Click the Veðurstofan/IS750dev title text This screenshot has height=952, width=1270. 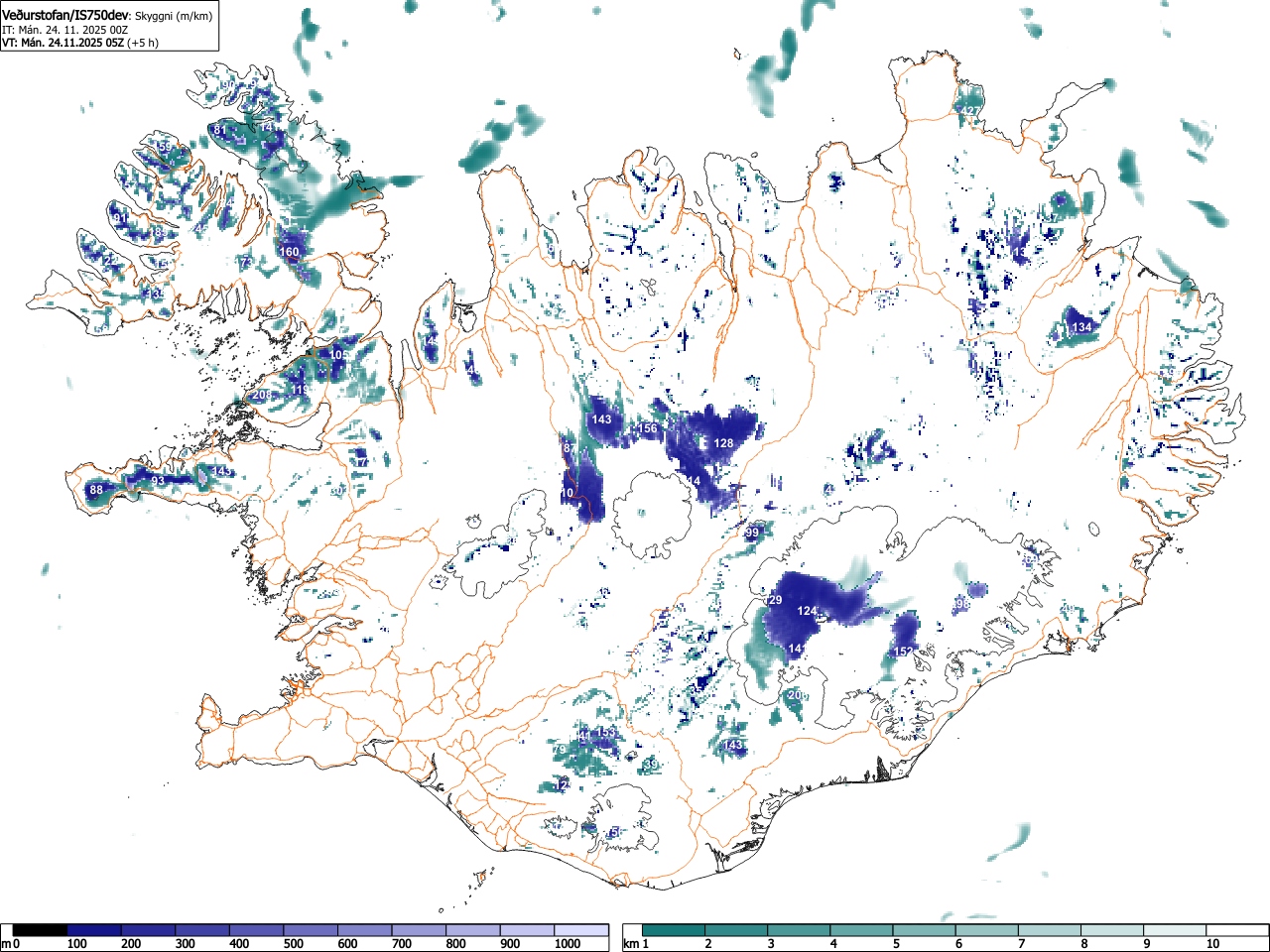66,16
